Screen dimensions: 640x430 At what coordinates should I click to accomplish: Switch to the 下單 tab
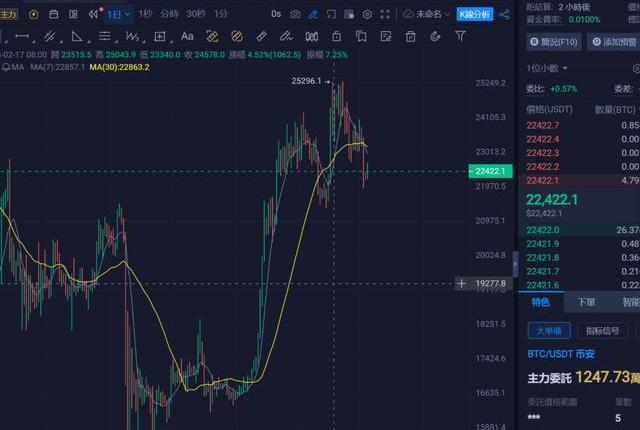click(x=586, y=302)
